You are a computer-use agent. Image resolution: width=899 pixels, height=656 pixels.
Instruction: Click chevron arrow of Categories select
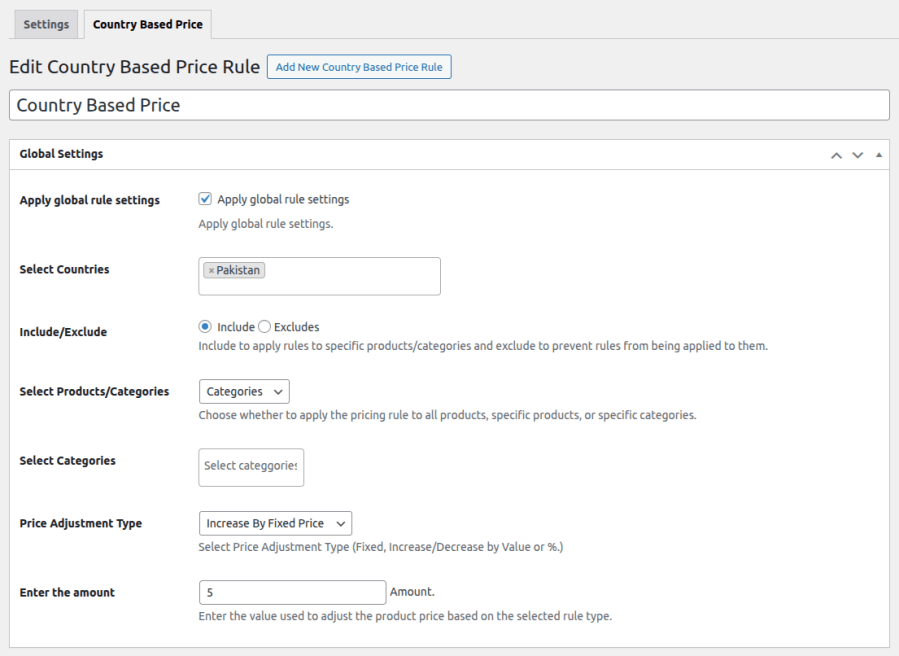tap(278, 392)
